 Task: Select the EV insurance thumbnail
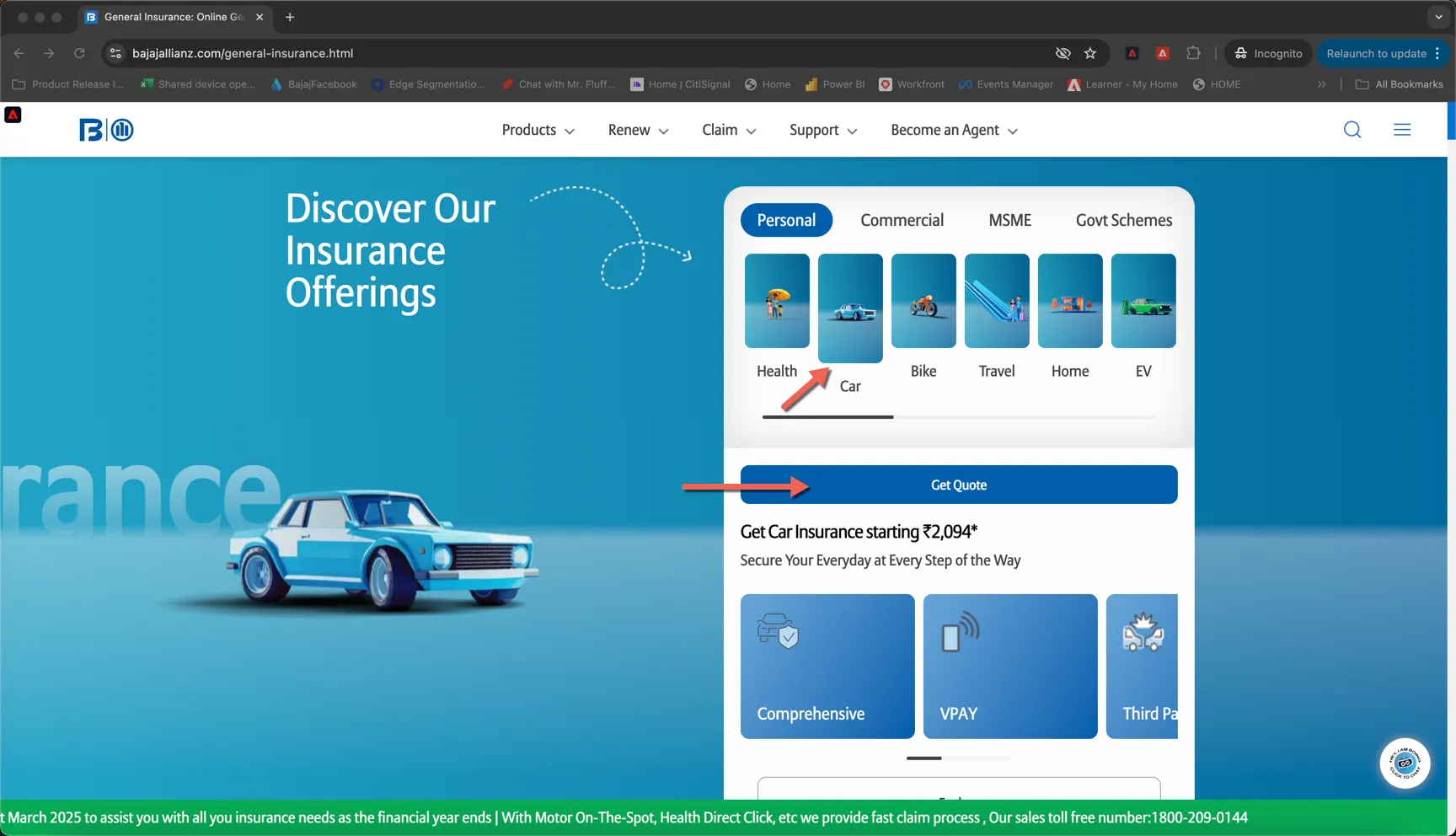[1143, 301]
